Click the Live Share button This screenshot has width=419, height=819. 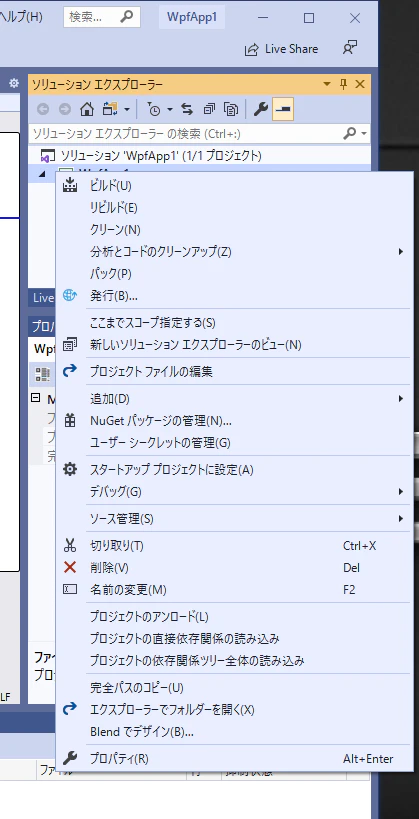[x=282, y=49]
